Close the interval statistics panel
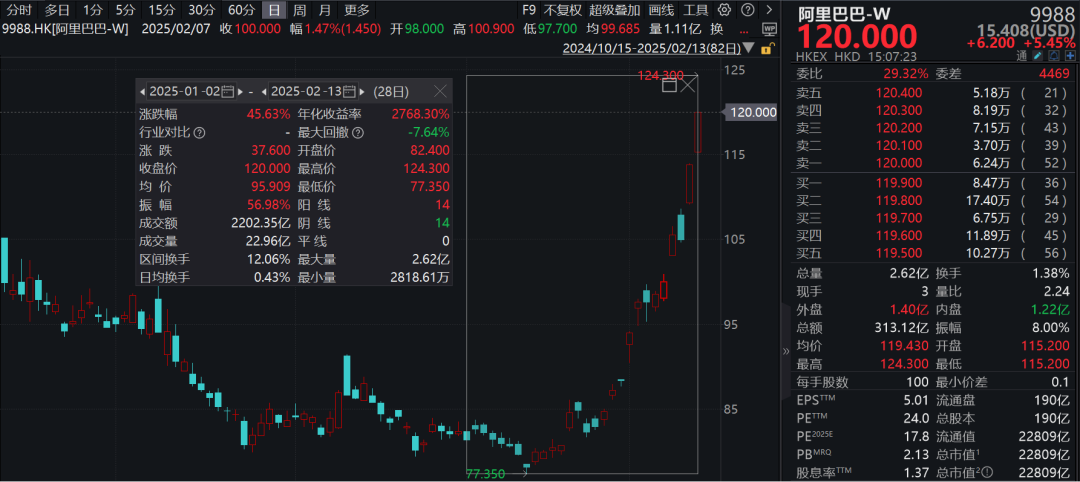Viewport: 1080px width, 482px height. pyautogui.click(x=439, y=91)
